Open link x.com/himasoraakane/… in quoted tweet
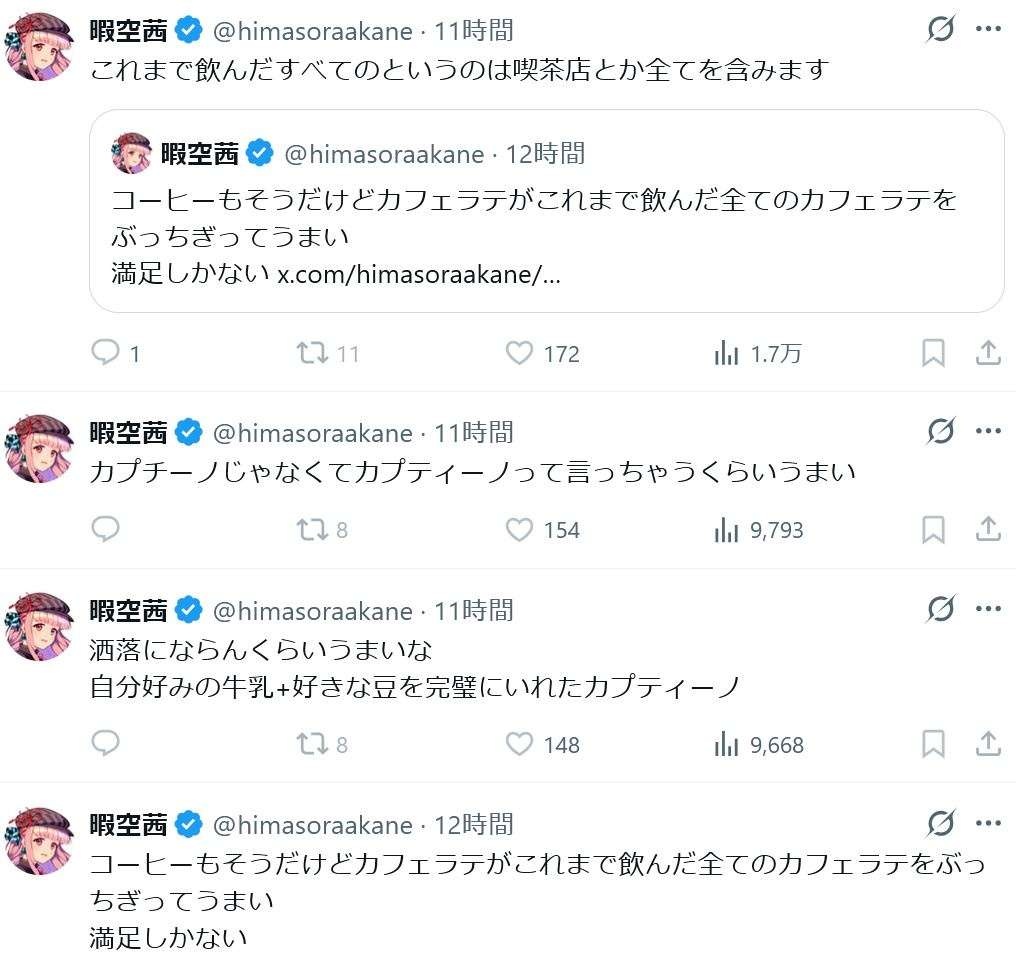 click(418, 275)
